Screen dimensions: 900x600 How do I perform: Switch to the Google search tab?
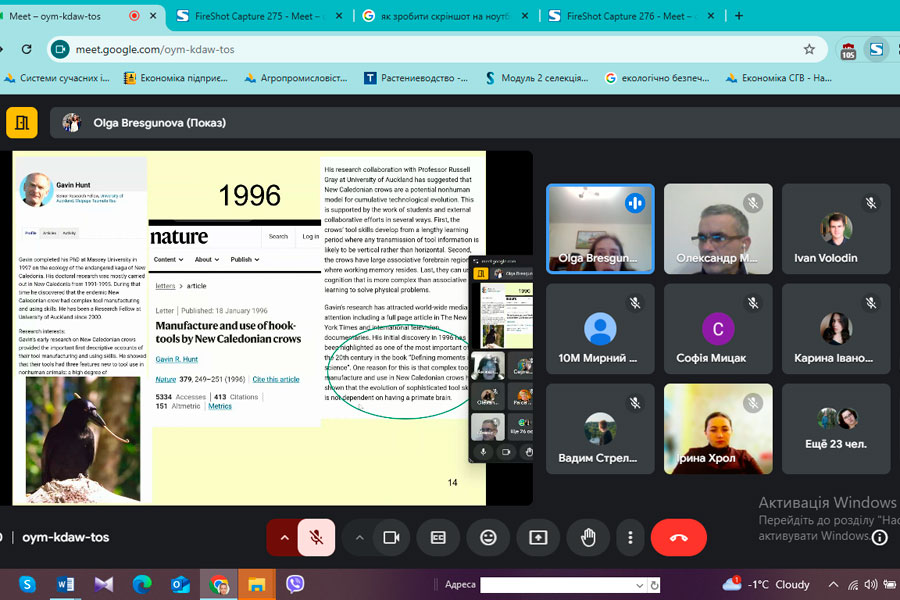coord(440,16)
